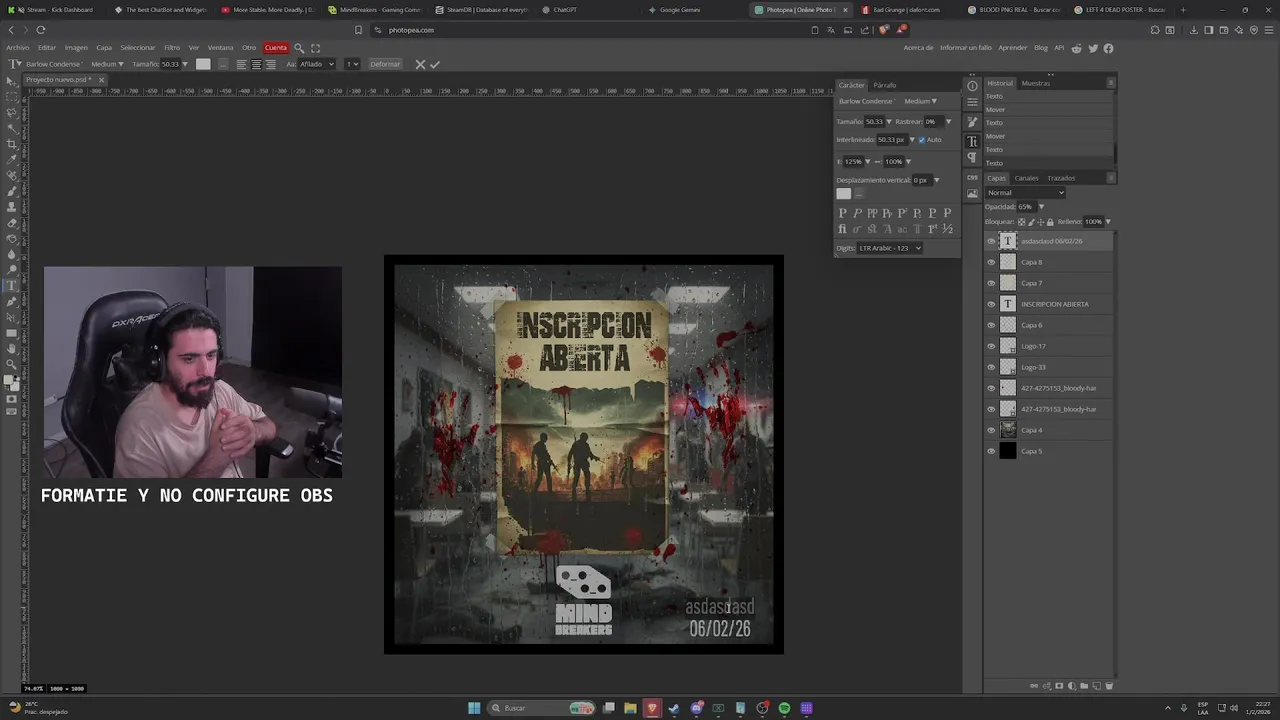The height and width of the screenshot is (720, 1280).
Task: Center-align text in options bar
Action: pyautogui.click(x=256, y=64)
